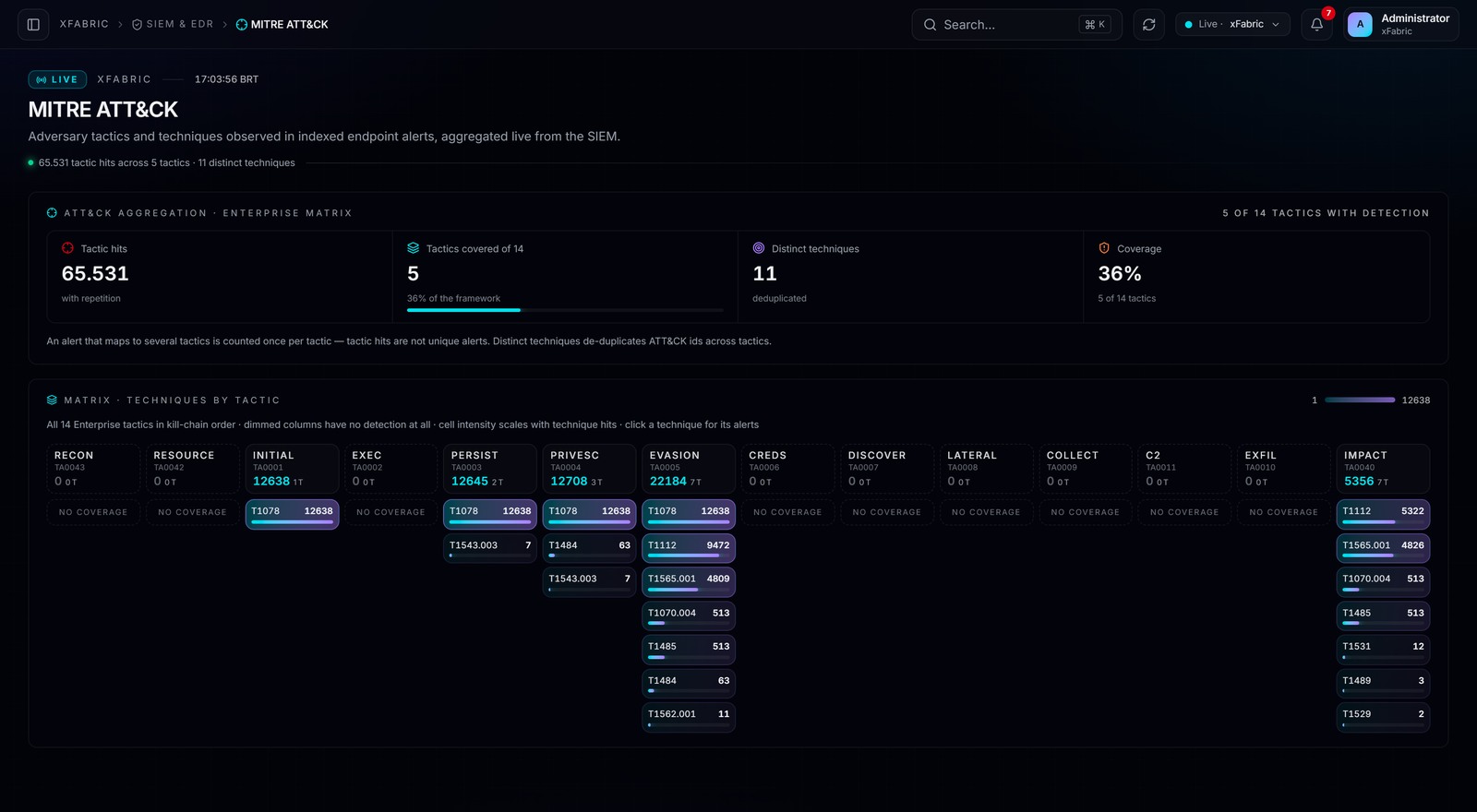Click the Matrix section layers icon
This screenshot has height=812, width=1477.
point(52,400)
